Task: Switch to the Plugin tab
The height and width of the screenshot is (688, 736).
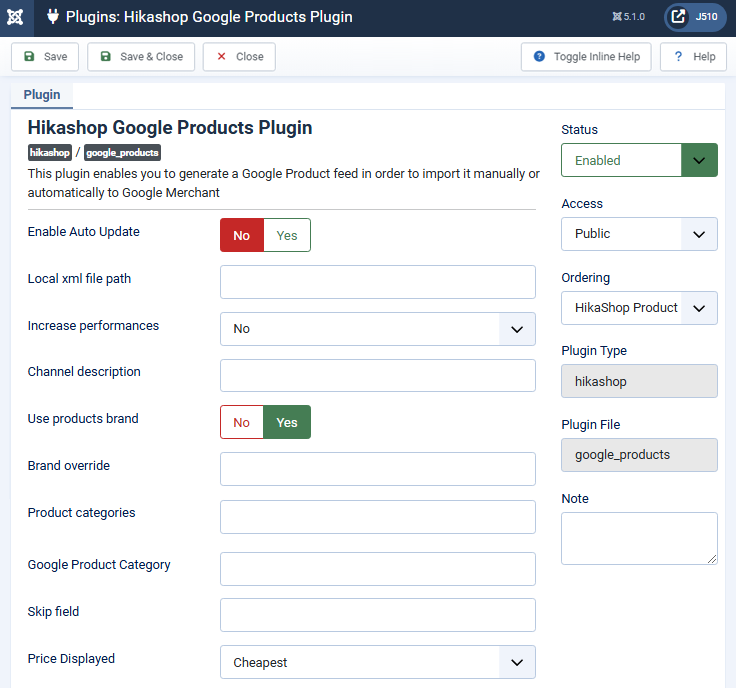Action: (42, 95)
